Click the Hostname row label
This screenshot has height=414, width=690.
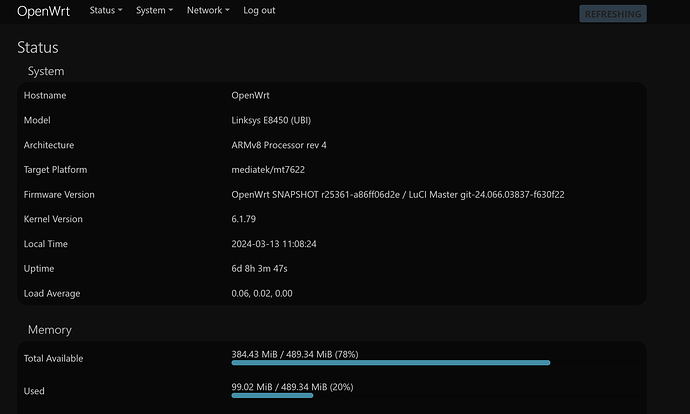pos(45,95)
